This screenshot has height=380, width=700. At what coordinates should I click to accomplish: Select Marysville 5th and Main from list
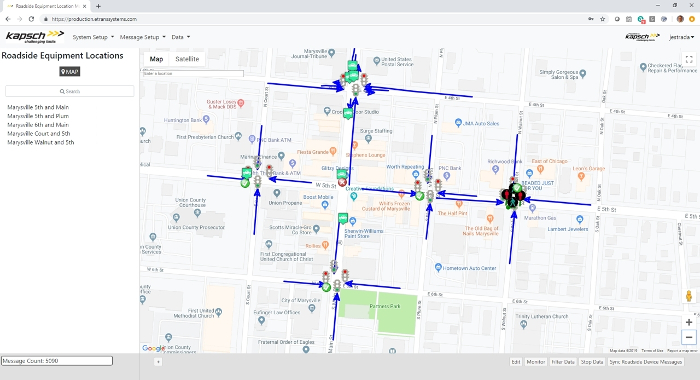click(38, 107)
